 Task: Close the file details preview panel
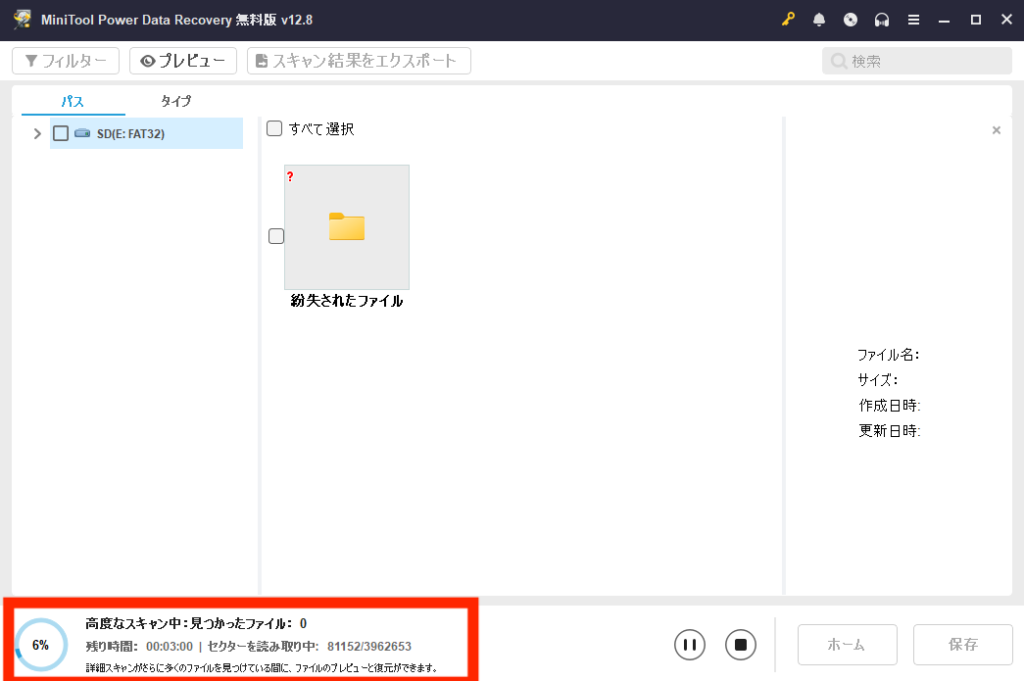pyautogui.click(x=996, y=130)
